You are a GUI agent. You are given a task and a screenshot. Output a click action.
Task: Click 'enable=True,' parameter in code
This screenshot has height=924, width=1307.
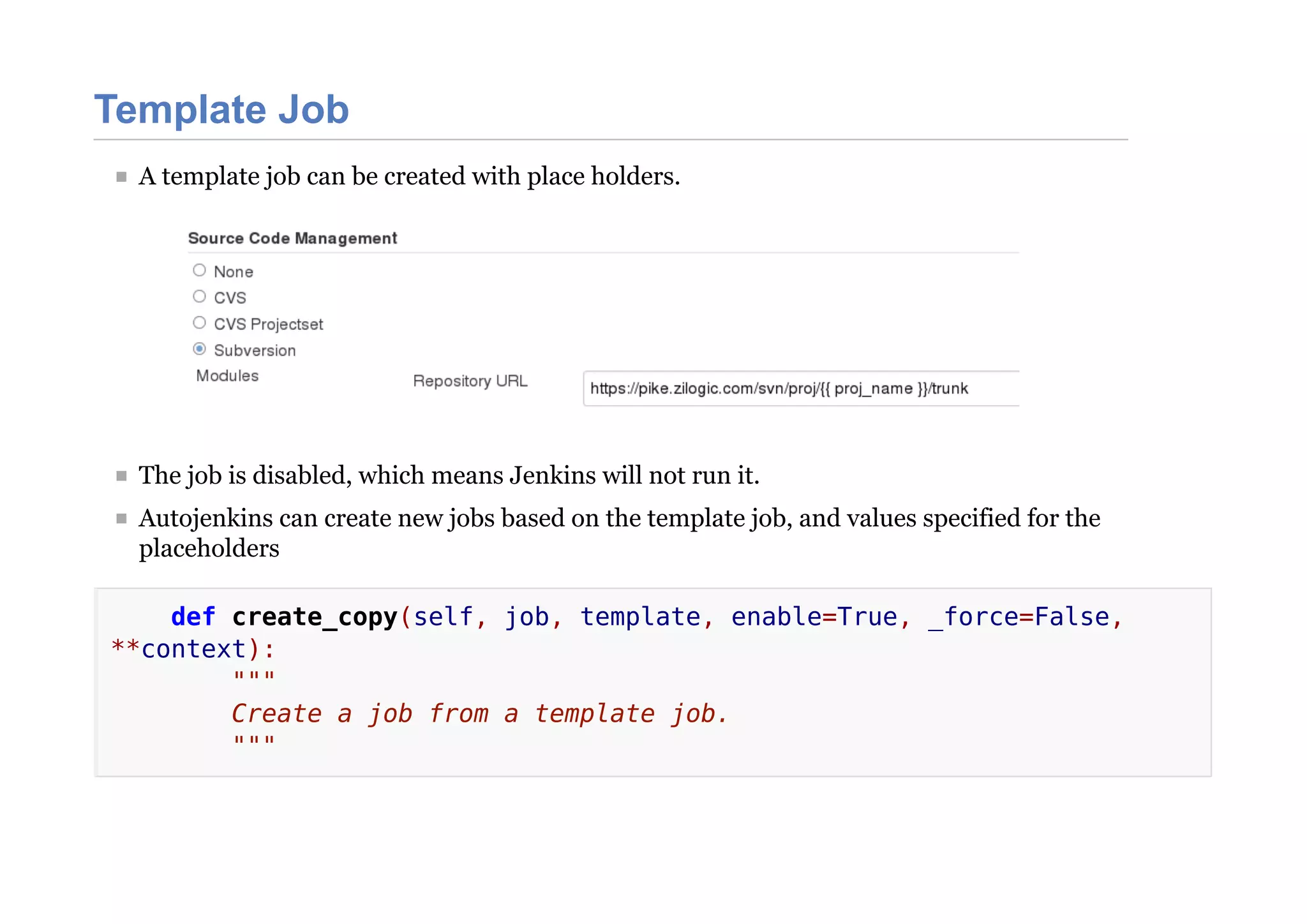click(821, 617)
